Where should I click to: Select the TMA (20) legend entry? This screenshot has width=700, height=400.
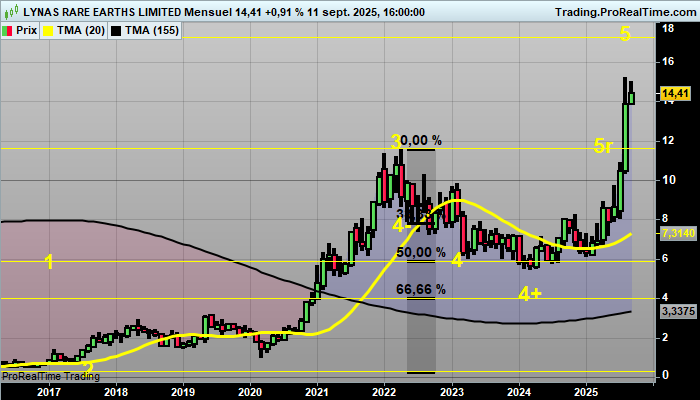[74, 30]
